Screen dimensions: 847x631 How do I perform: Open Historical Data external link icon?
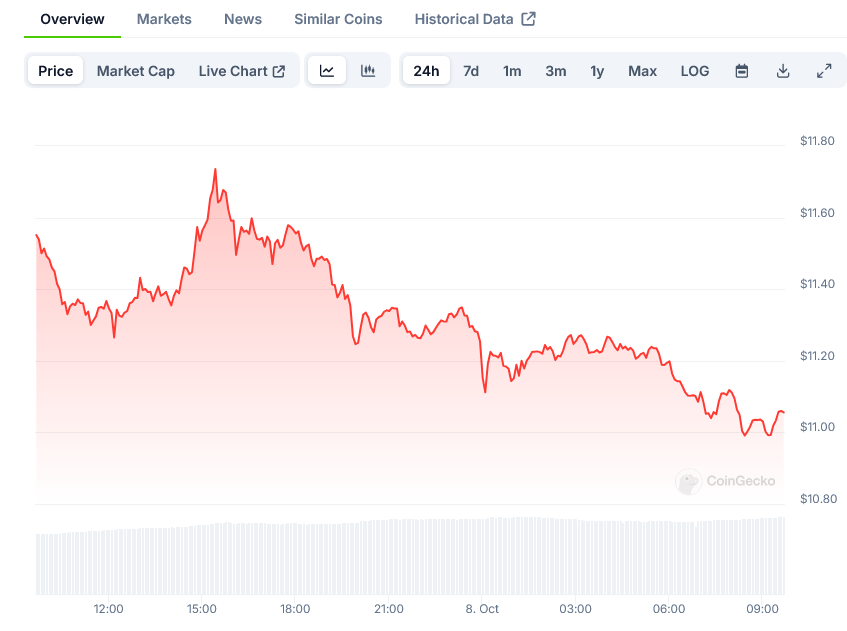point(529,19)
